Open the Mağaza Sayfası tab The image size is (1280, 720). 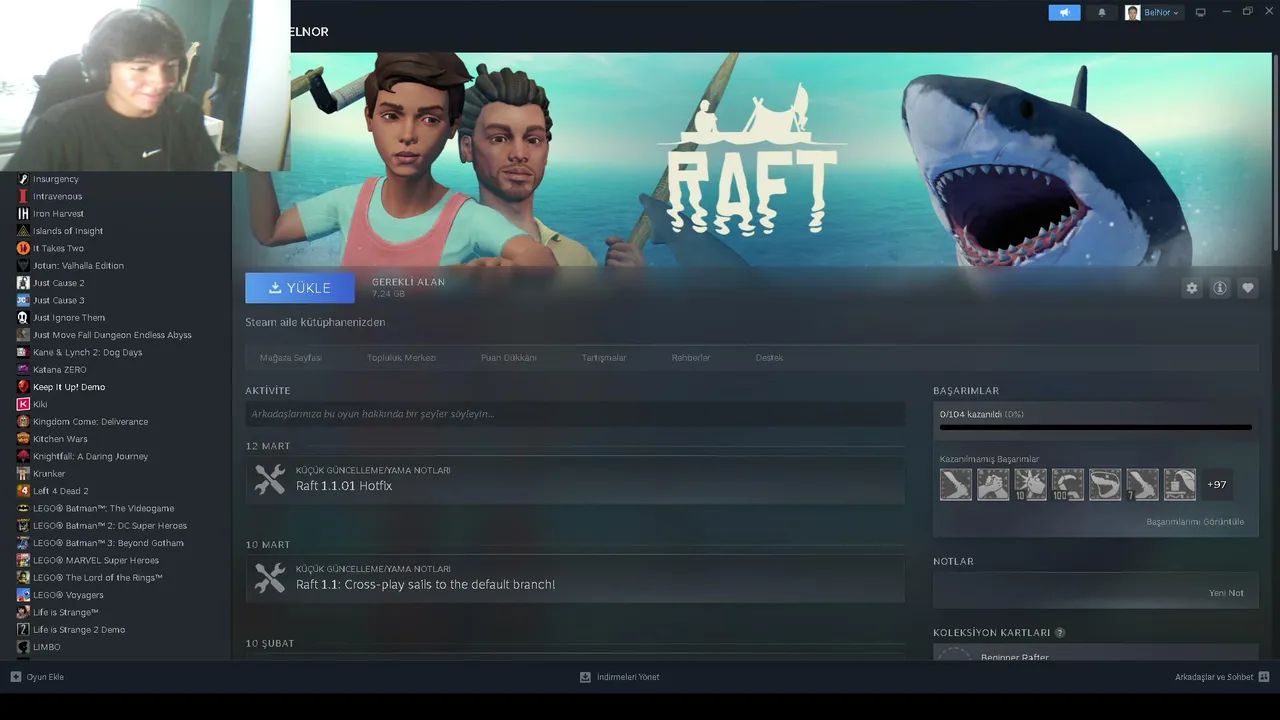tap(290, 358)
